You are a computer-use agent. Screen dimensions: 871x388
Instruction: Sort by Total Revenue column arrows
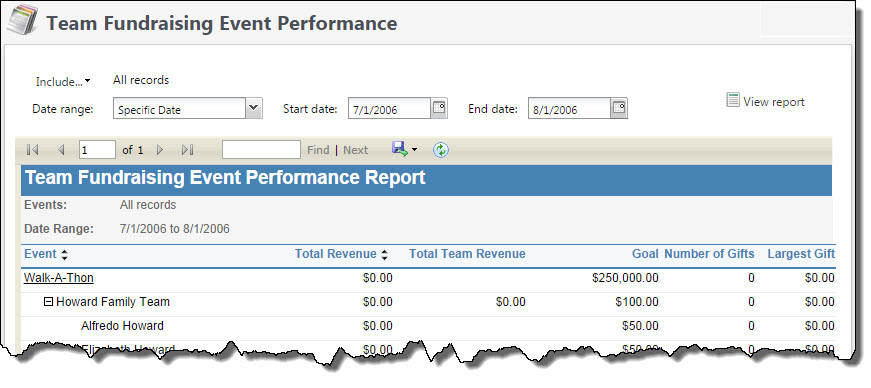click(x=384, y=255)
